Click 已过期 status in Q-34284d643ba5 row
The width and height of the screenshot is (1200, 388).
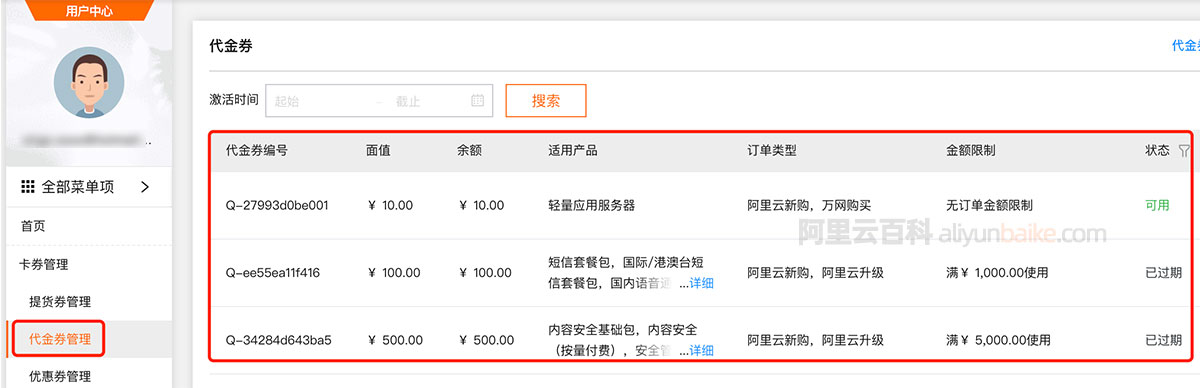[1163, 340]
